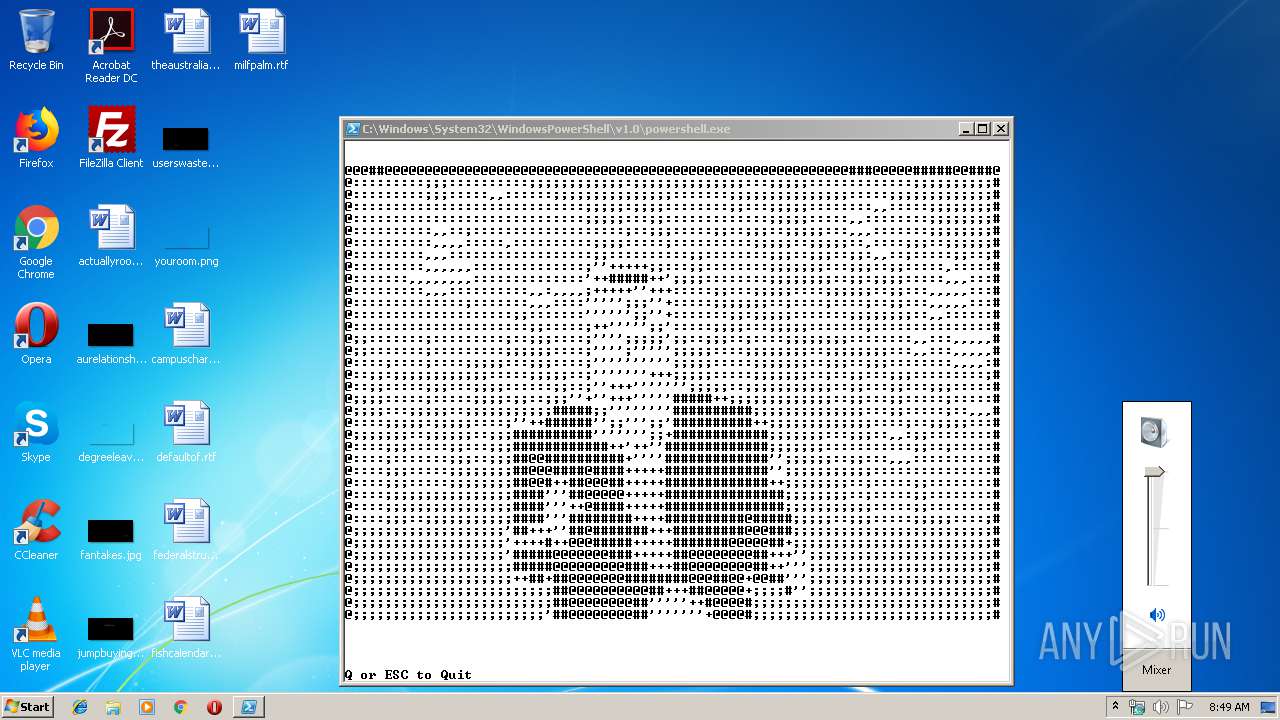Click the 8:49 AM clock
Image resolution: width=1280 pixels, height=720 pixels.
1229,707
